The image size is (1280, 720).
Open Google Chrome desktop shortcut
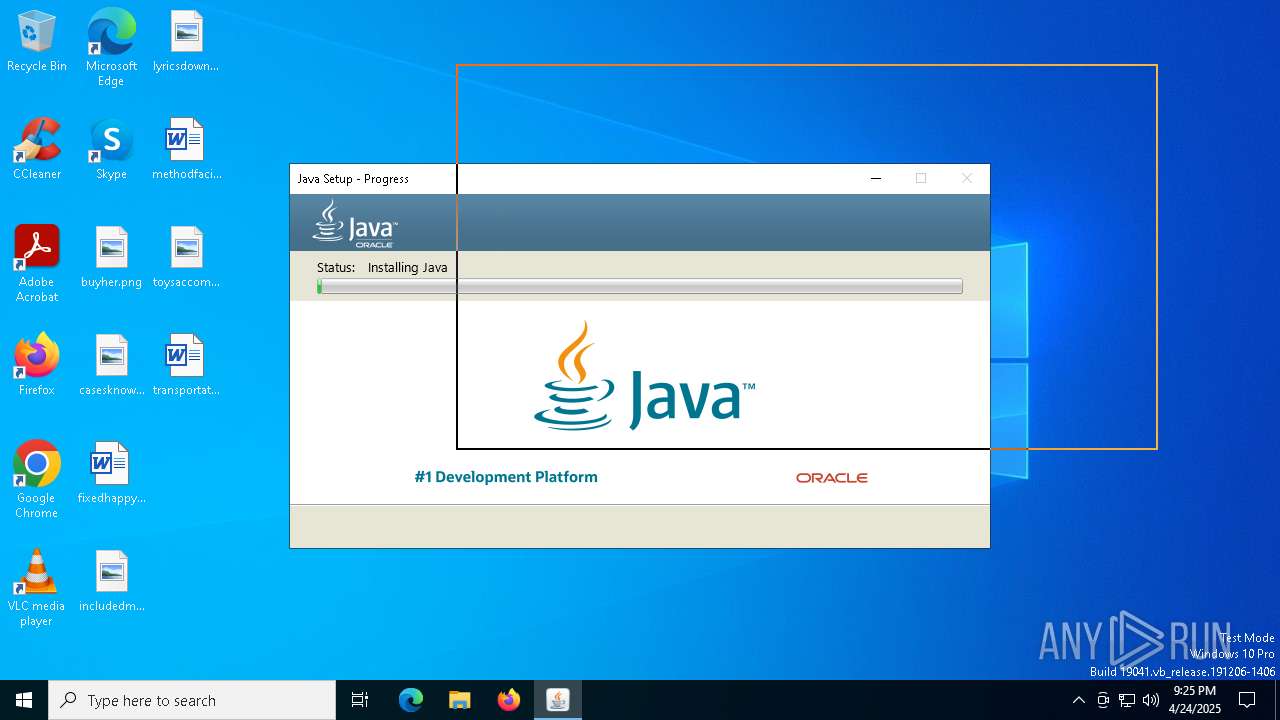[37, 480]
